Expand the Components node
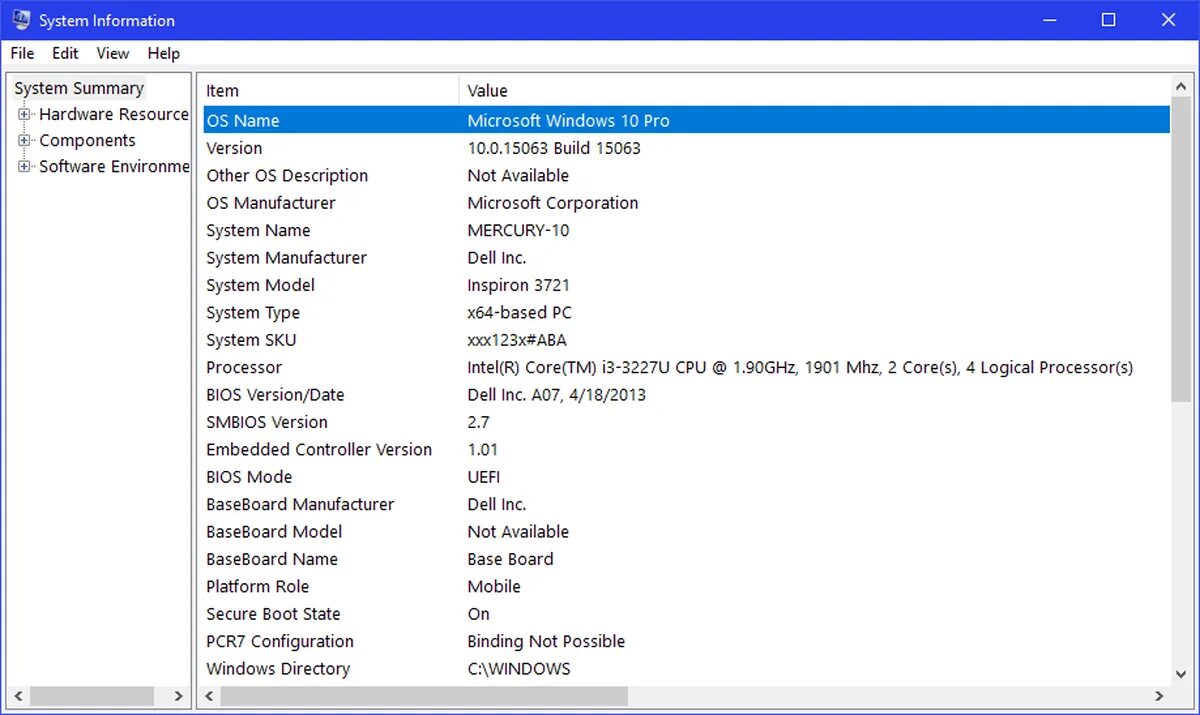Image resolution: width=1200 pixels, height=715 pixels. (25, 140)
